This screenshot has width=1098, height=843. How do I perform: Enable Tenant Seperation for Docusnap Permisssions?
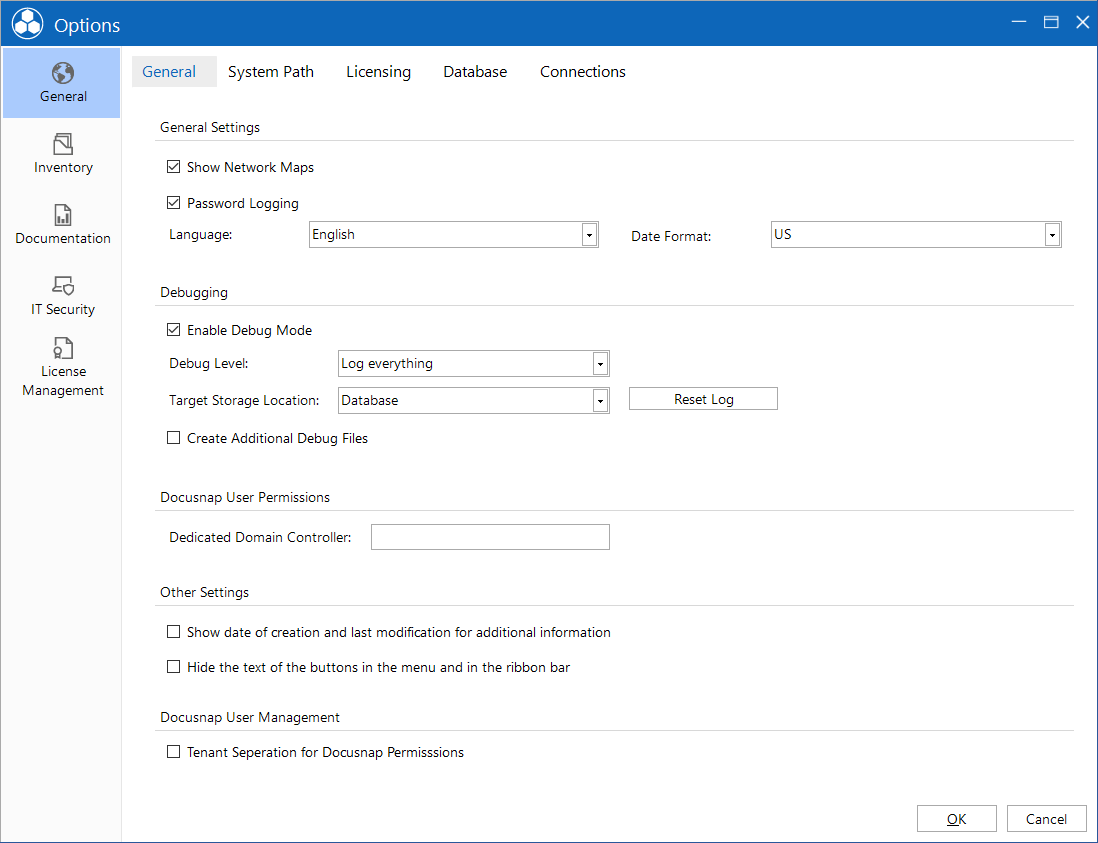point(173,752)
